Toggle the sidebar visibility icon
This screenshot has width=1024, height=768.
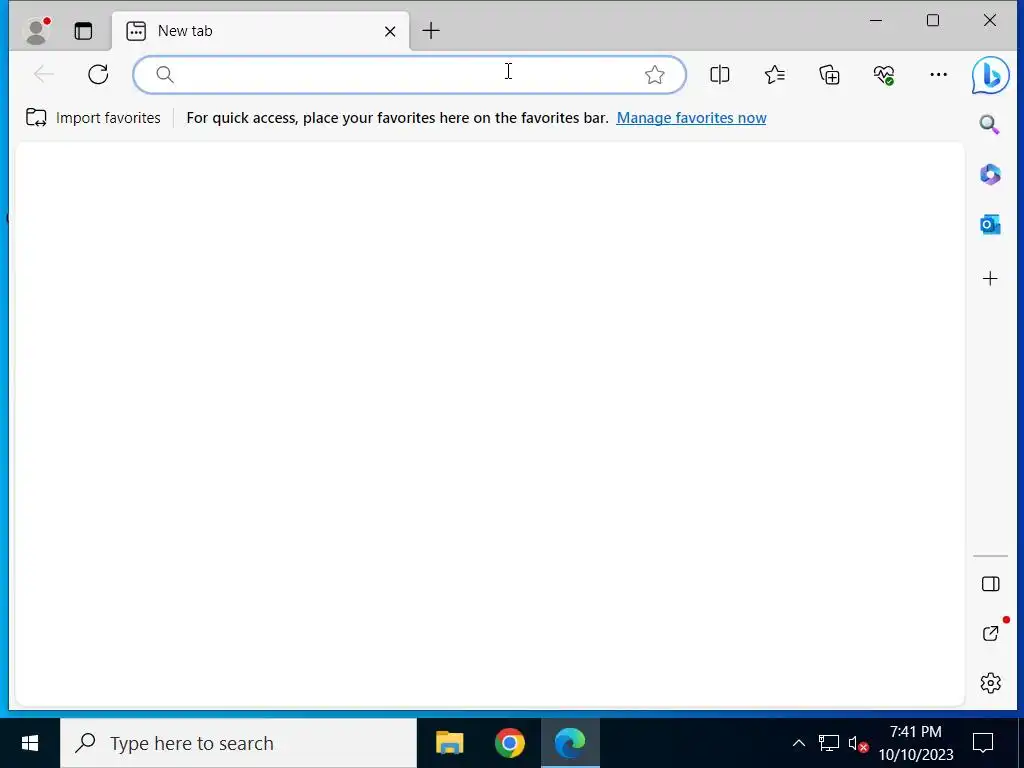990,583
